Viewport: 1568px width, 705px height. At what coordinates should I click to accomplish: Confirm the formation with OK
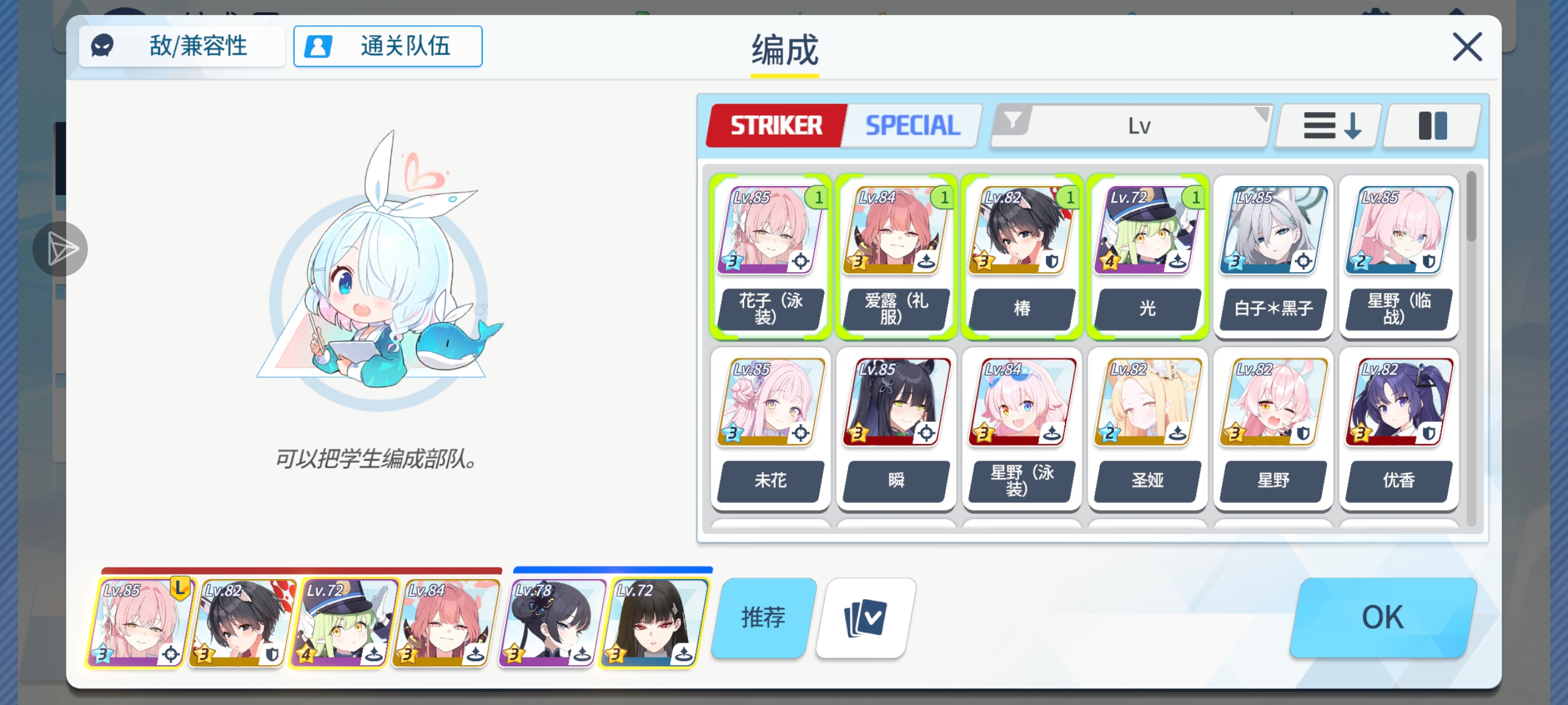pos(1383,618)
